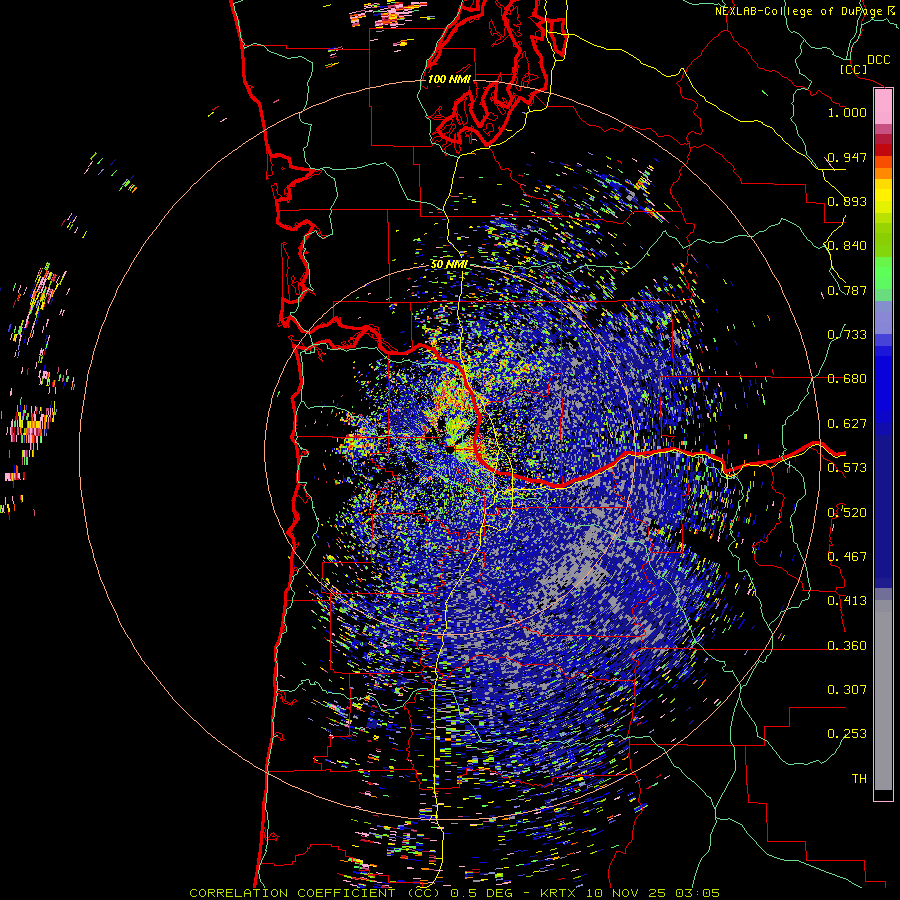Pick the yellow segment of color bar
The image size is (900, 900).
coord(883,196)
